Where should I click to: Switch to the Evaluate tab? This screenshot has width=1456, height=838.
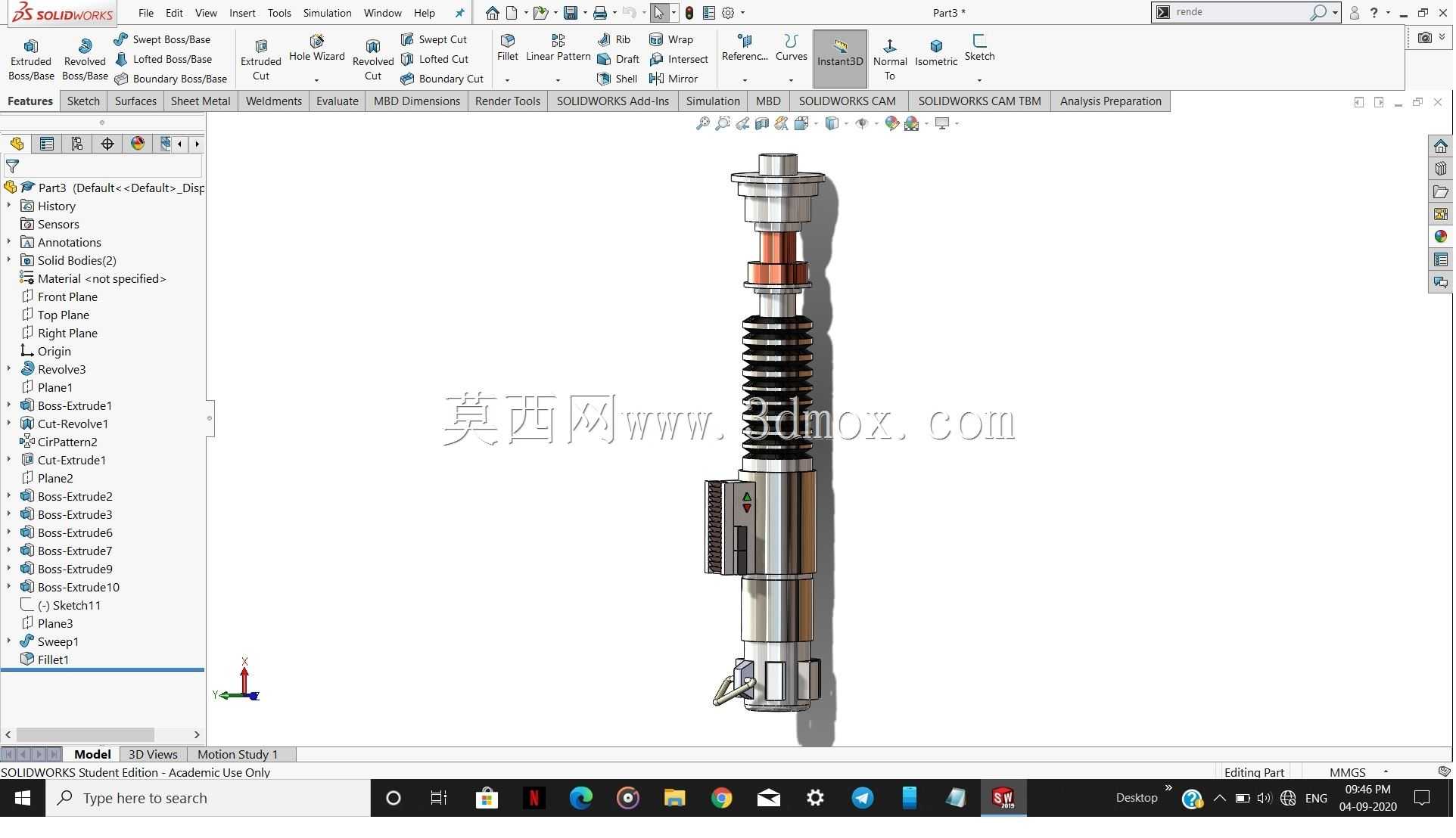[x=338, y=101]
